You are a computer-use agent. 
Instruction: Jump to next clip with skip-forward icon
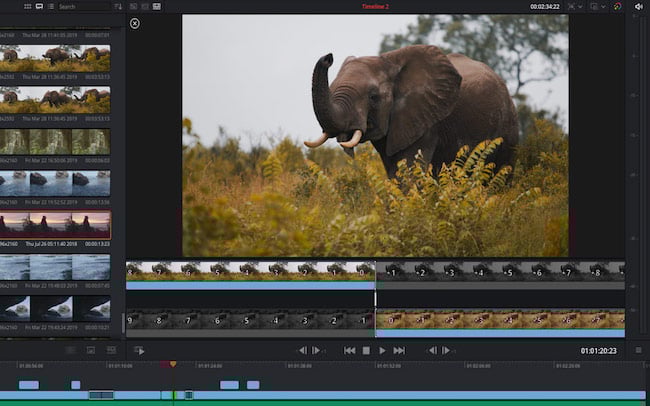(x=399, y=351)
